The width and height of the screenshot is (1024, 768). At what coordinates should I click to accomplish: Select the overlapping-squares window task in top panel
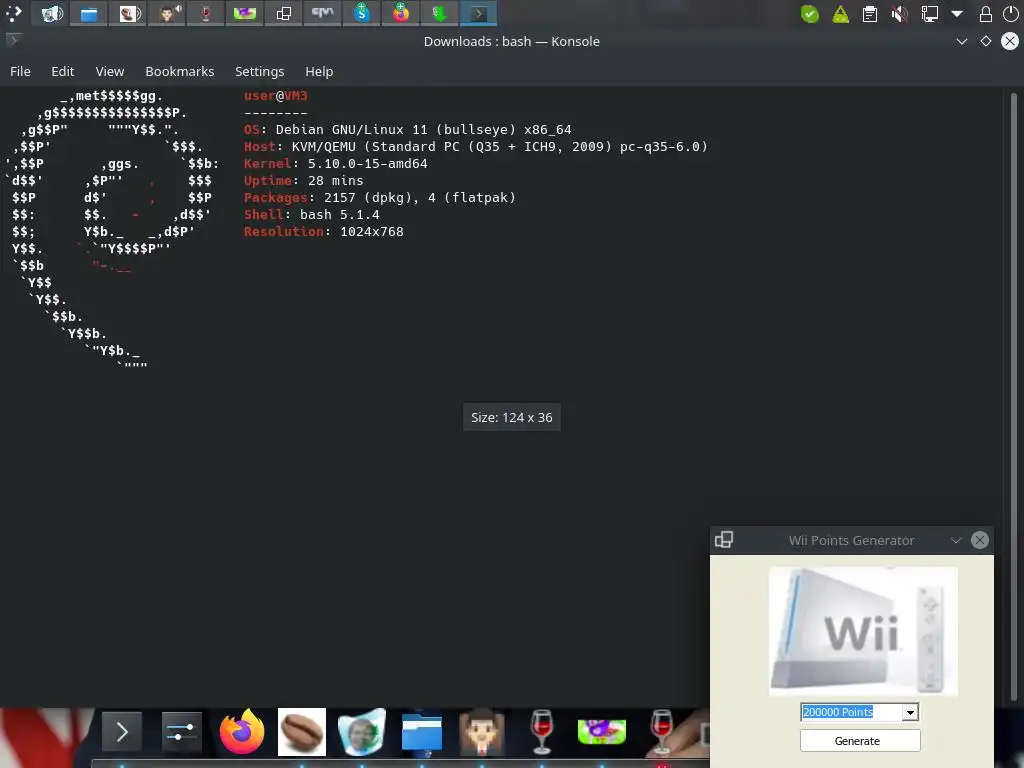[284, 14]
